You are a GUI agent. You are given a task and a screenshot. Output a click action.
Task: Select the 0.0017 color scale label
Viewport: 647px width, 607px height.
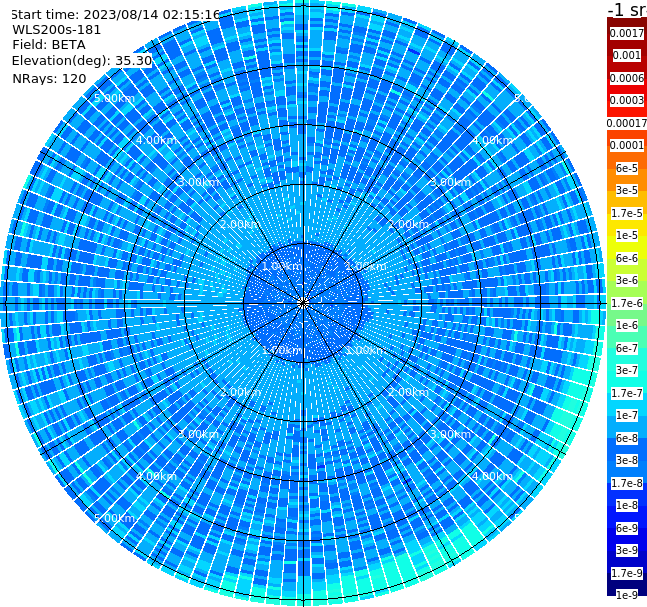point(627,33)
